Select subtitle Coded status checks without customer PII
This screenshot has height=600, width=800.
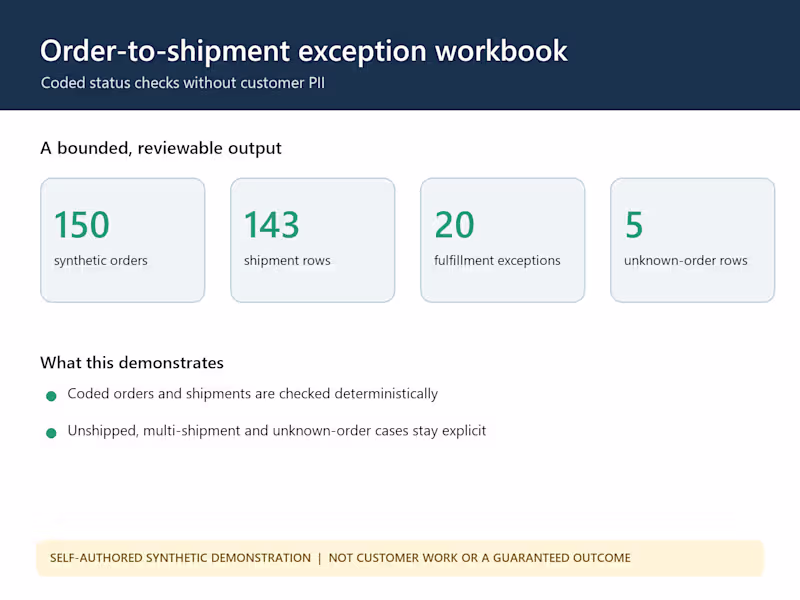pyautogui.click(x=183, y=83)
